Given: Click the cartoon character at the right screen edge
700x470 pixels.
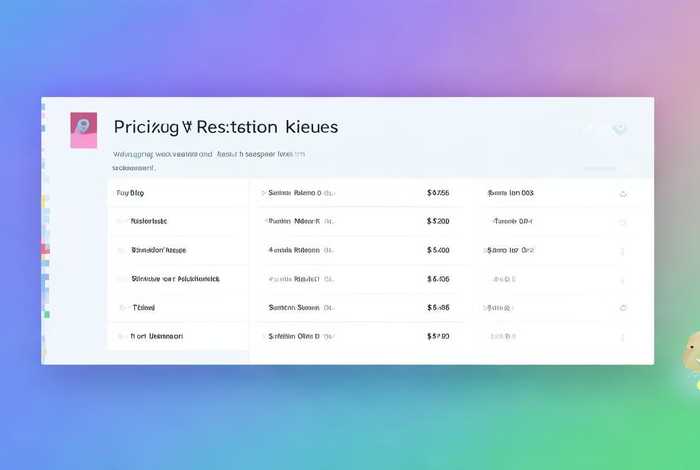Looking at the screenshot, I should pyautogui.click(x=692, y=357).
